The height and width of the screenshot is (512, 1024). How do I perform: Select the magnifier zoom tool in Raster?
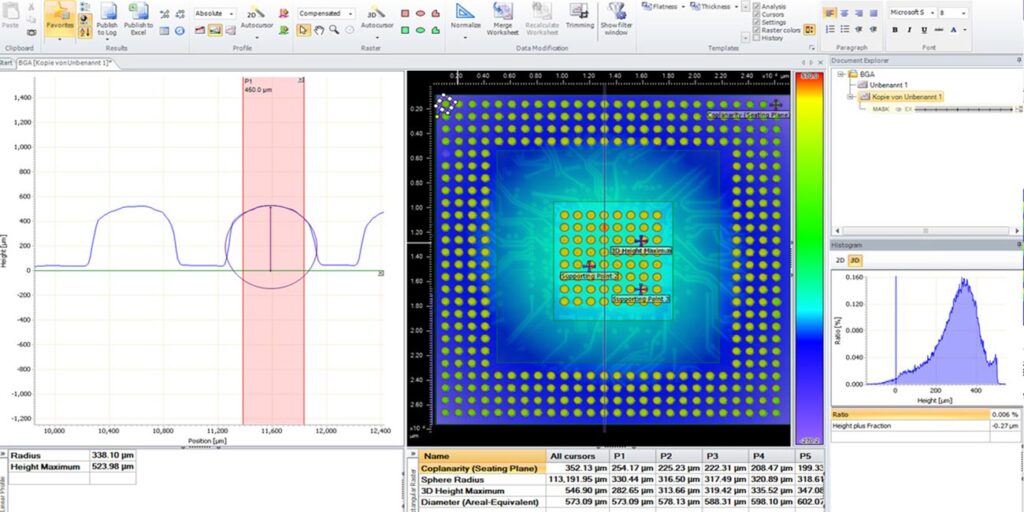334,30
